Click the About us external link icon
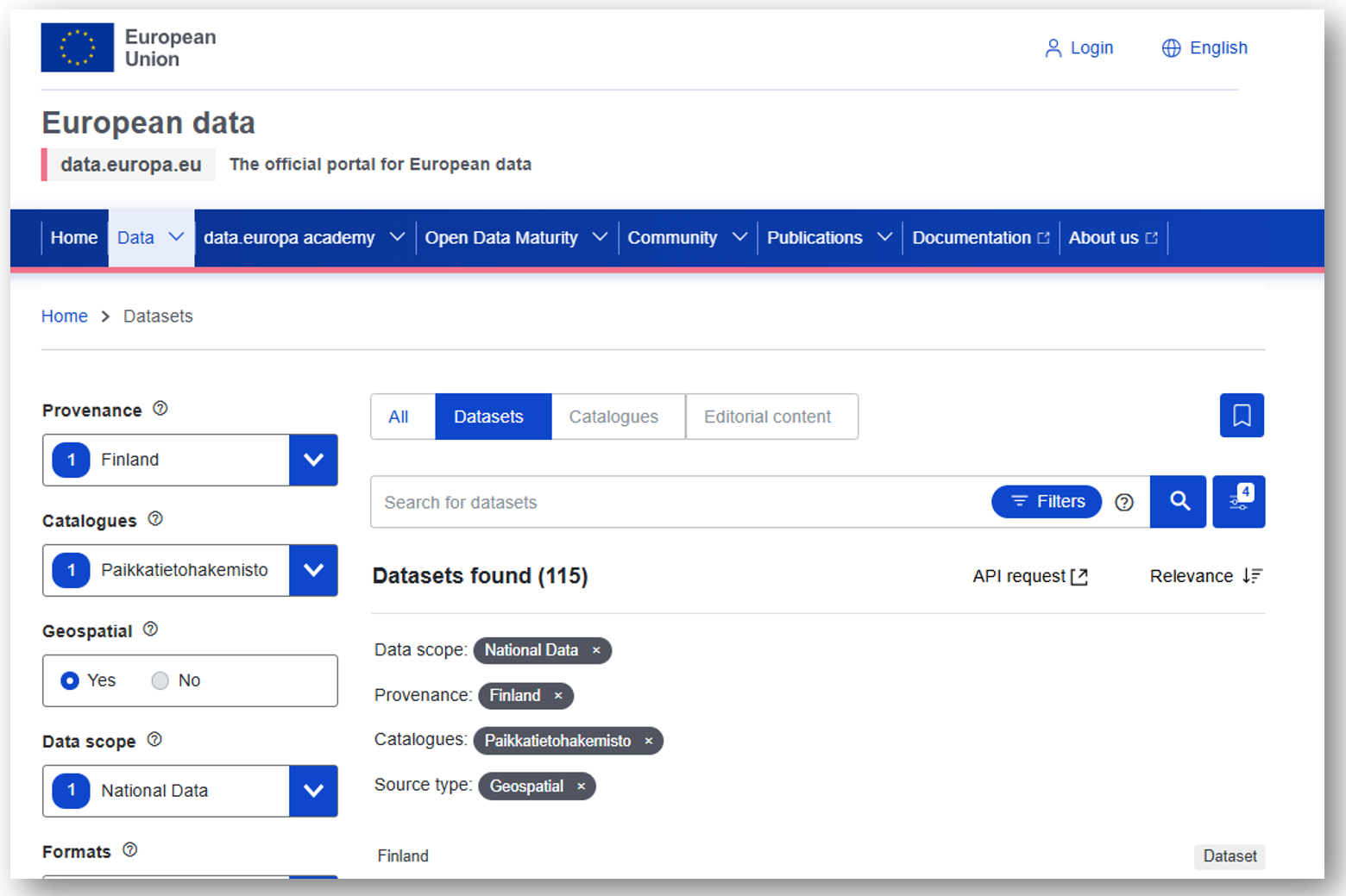 tap(1151, 238)
